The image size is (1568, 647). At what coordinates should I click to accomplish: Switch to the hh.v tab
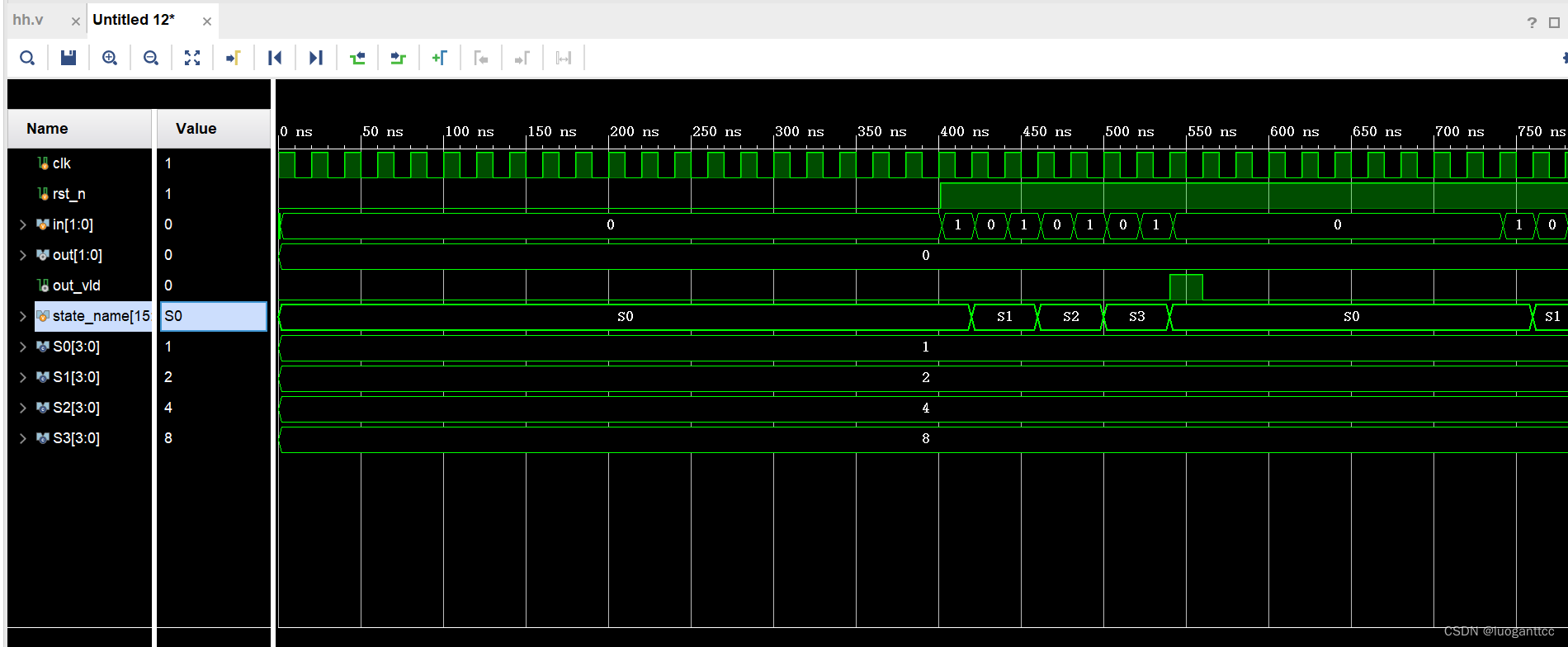(28, 20)
